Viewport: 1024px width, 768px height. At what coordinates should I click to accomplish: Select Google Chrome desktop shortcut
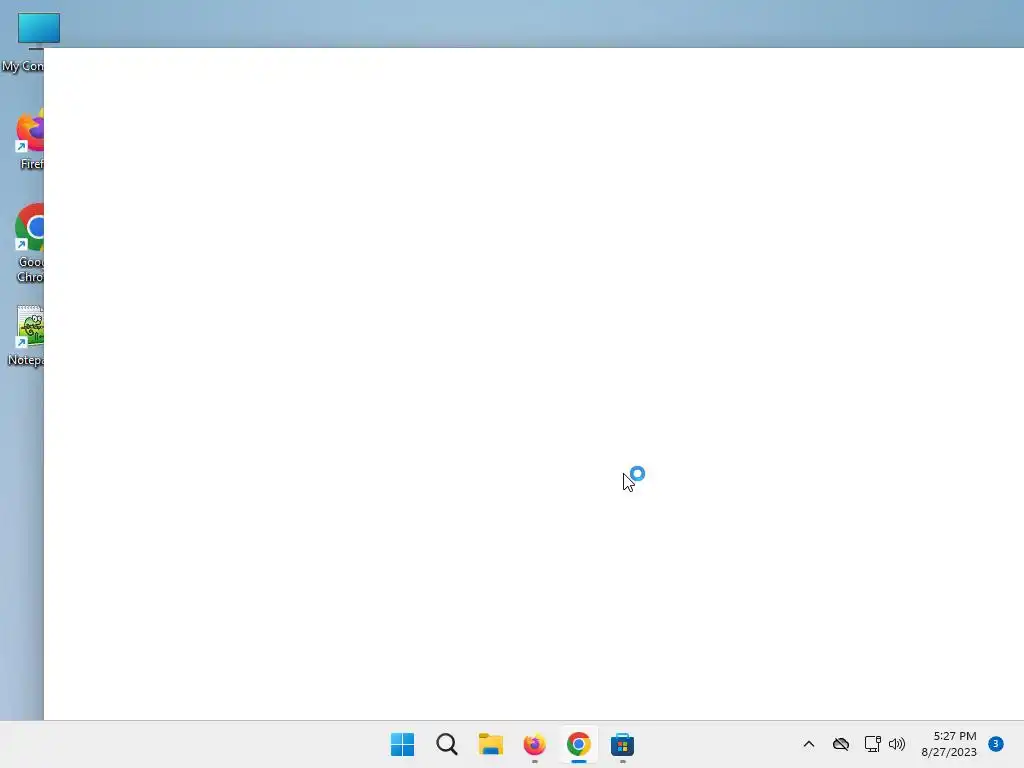tap(29, 243)
